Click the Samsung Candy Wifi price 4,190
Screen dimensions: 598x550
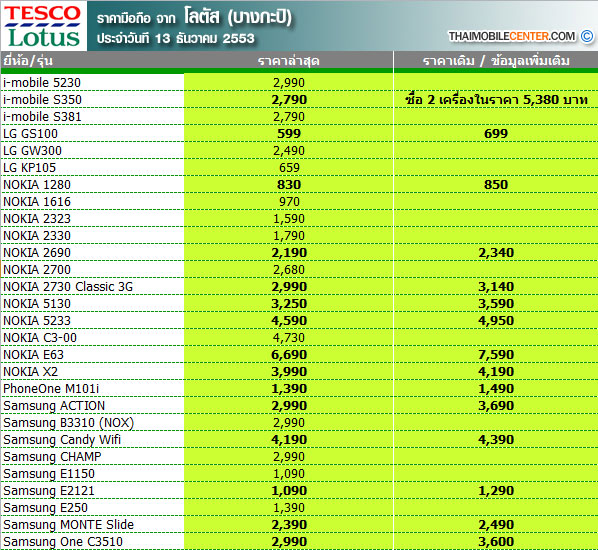289,440
